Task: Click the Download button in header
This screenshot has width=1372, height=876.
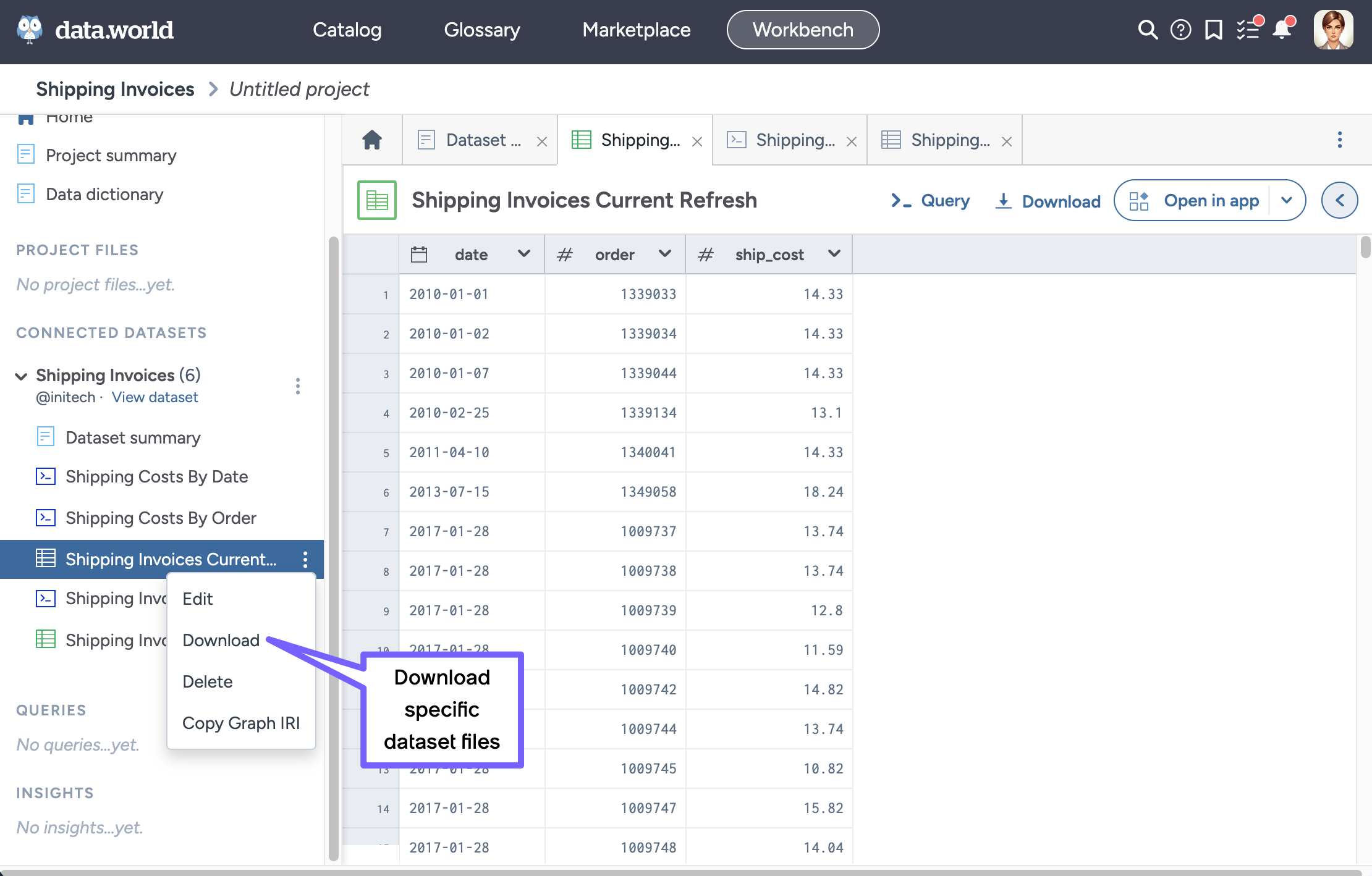Action: pyautogui.click(x=1048, y=201)
